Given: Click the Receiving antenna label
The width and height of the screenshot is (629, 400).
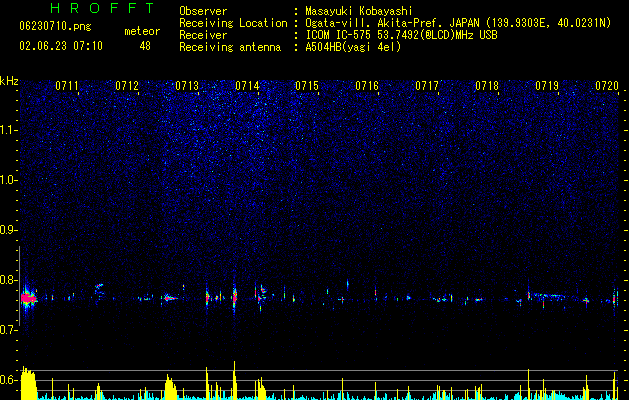Looking at the screenshot, I should (230, 47).
